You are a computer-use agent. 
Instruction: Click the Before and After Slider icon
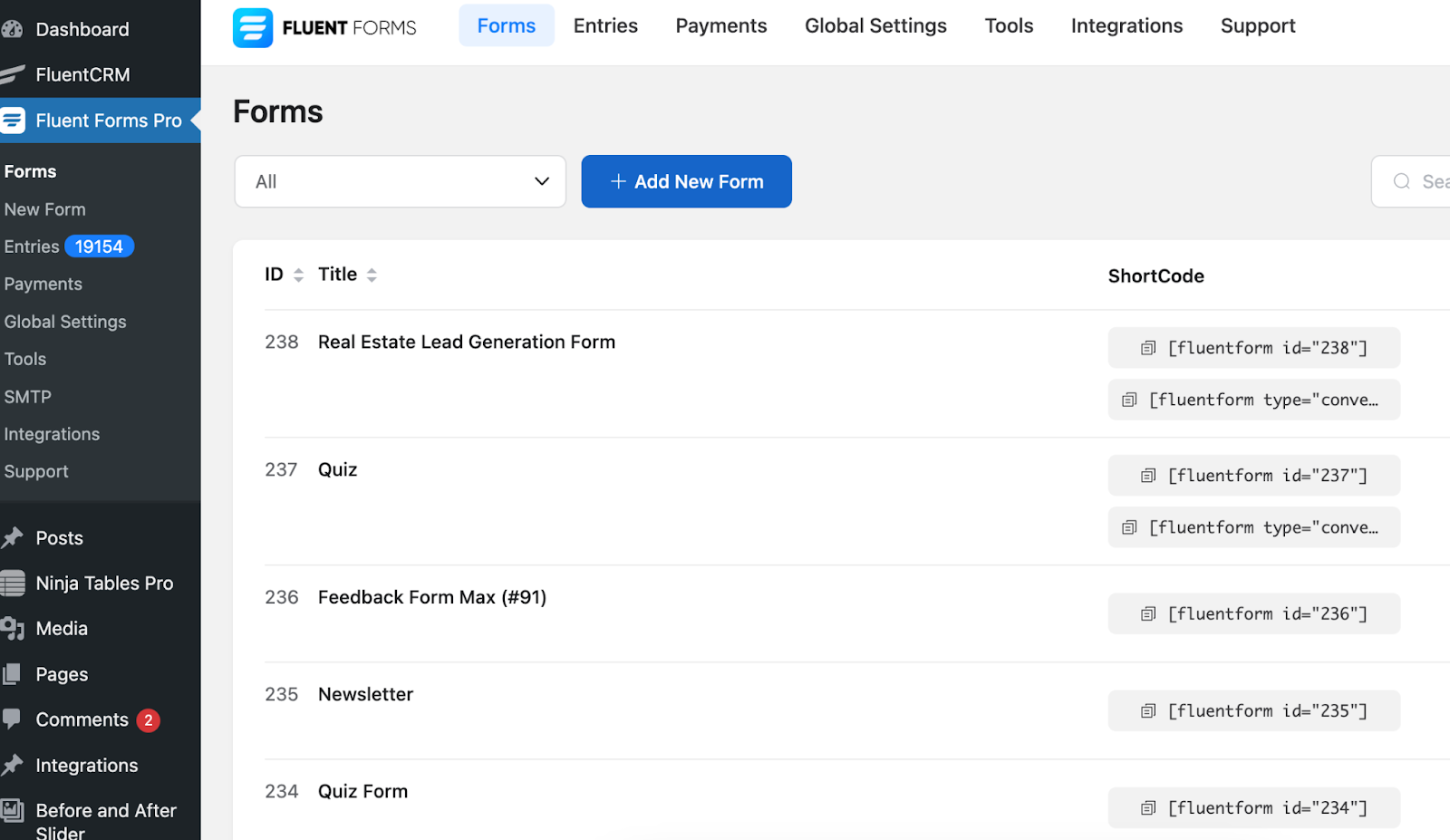[12, 811]
